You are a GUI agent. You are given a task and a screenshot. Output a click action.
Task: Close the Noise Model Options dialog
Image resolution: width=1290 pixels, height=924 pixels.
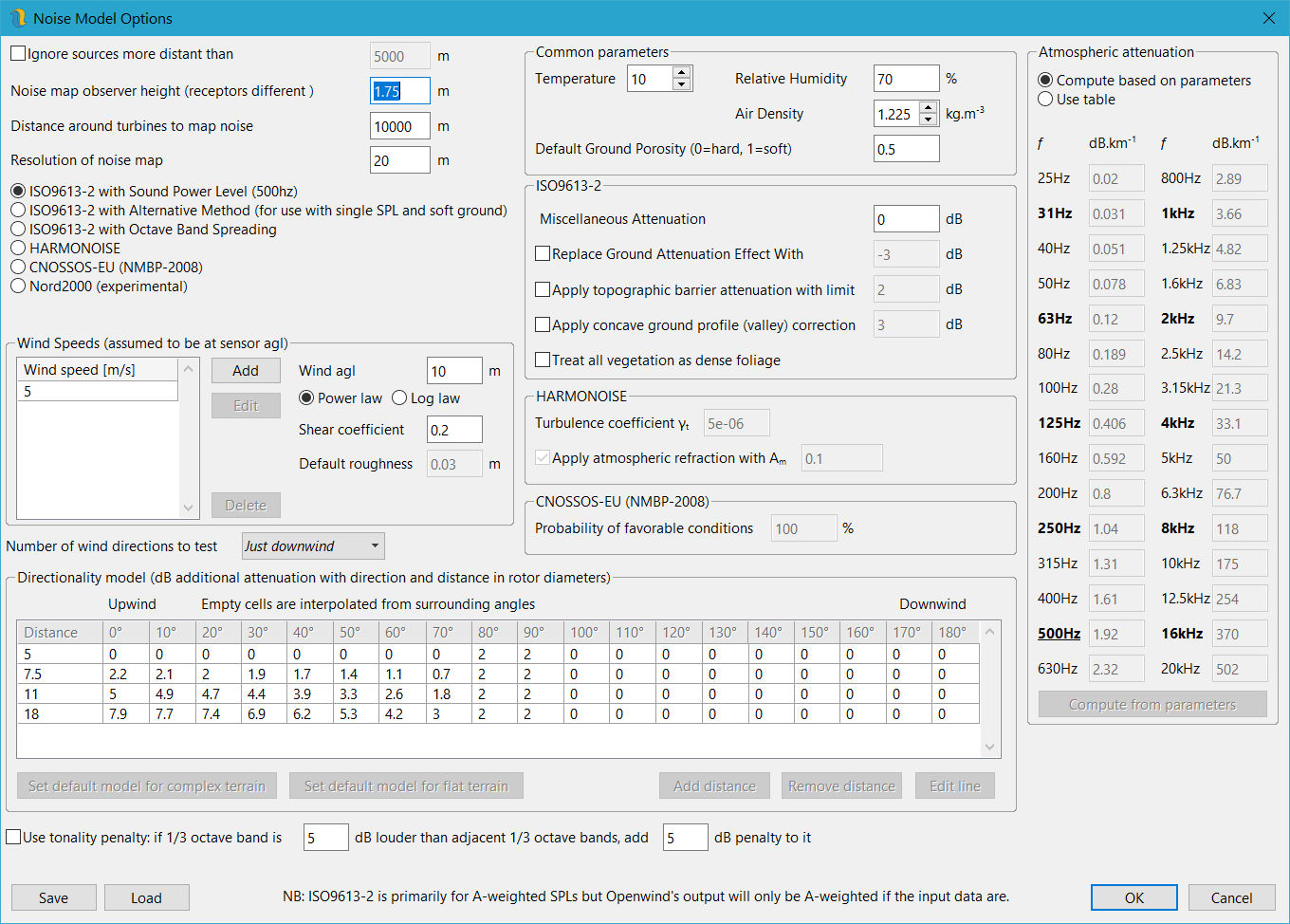(1268, 18)
